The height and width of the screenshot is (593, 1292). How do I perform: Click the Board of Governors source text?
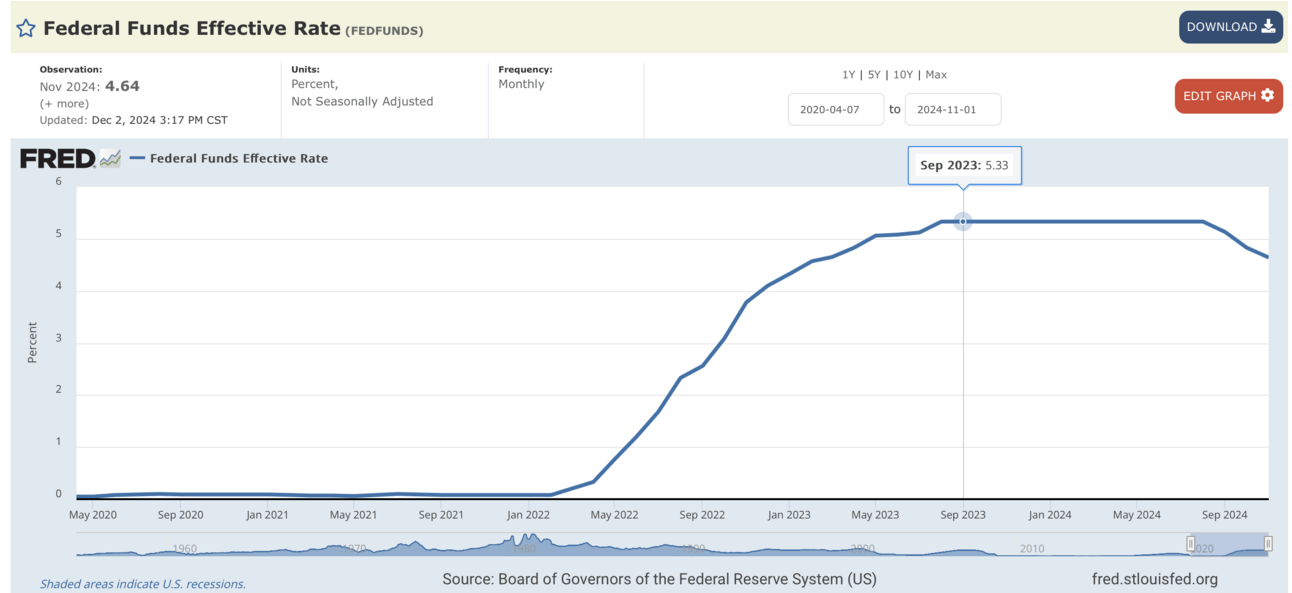pyautogui.click(x=660, y=579)
